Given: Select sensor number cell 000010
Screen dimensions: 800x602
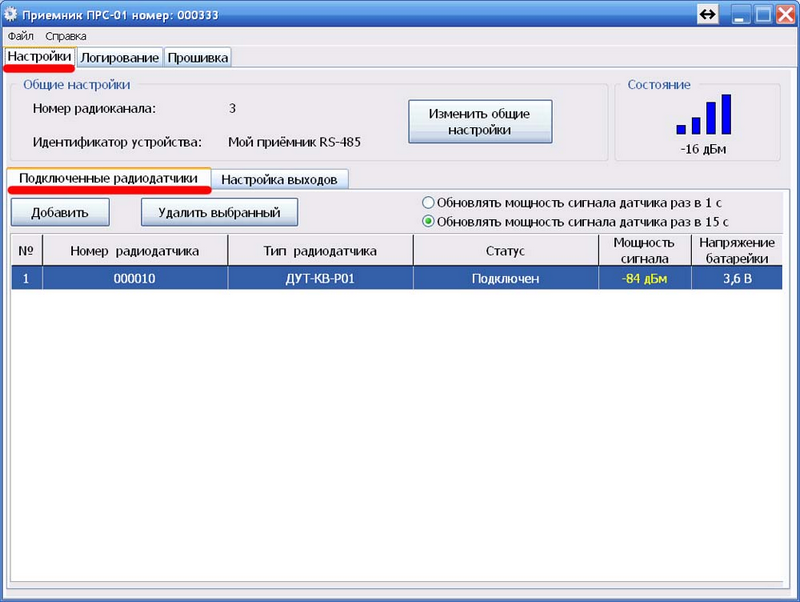Looking at the screenshot, I should click(135, 279).
